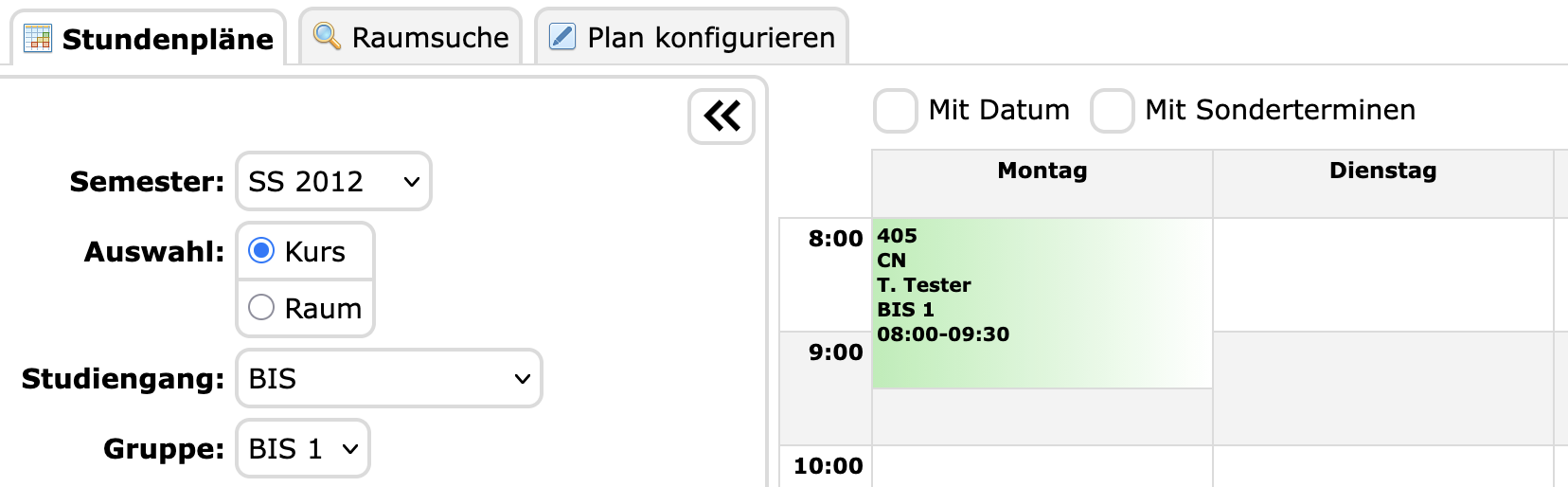
Task: Switch to the Raumsuche tab
Action: (x=430, y=38)
